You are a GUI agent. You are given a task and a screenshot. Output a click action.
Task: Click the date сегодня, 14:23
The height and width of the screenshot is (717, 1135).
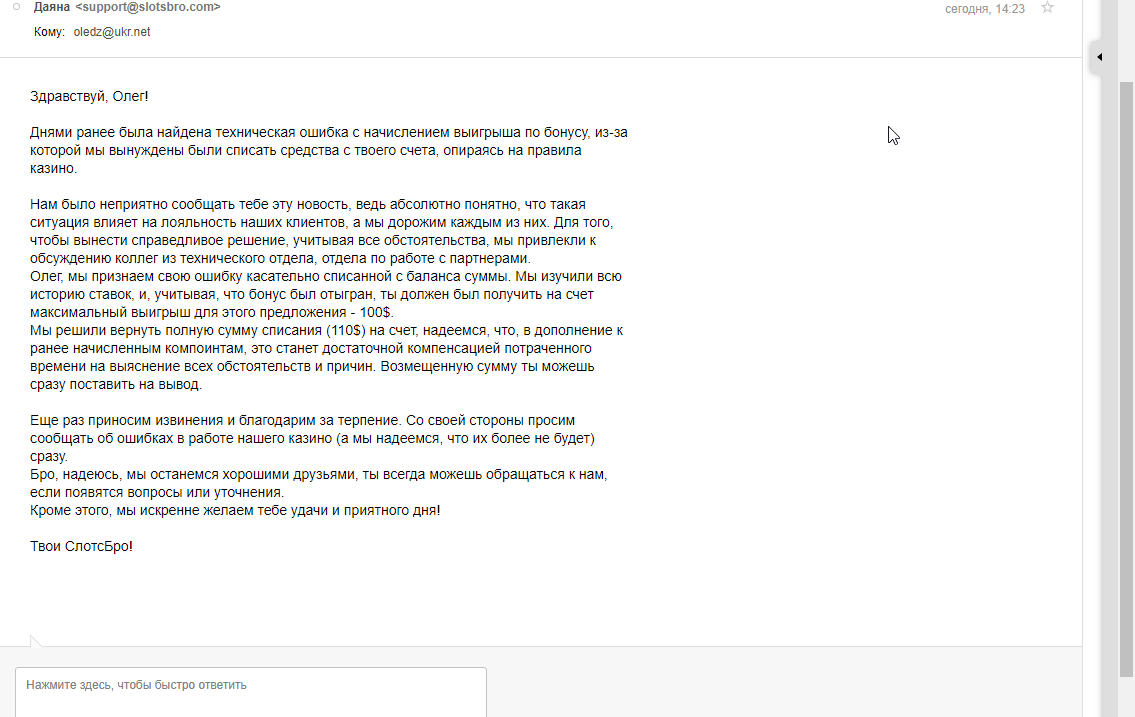pyautogui.click(x=985, y=8)
